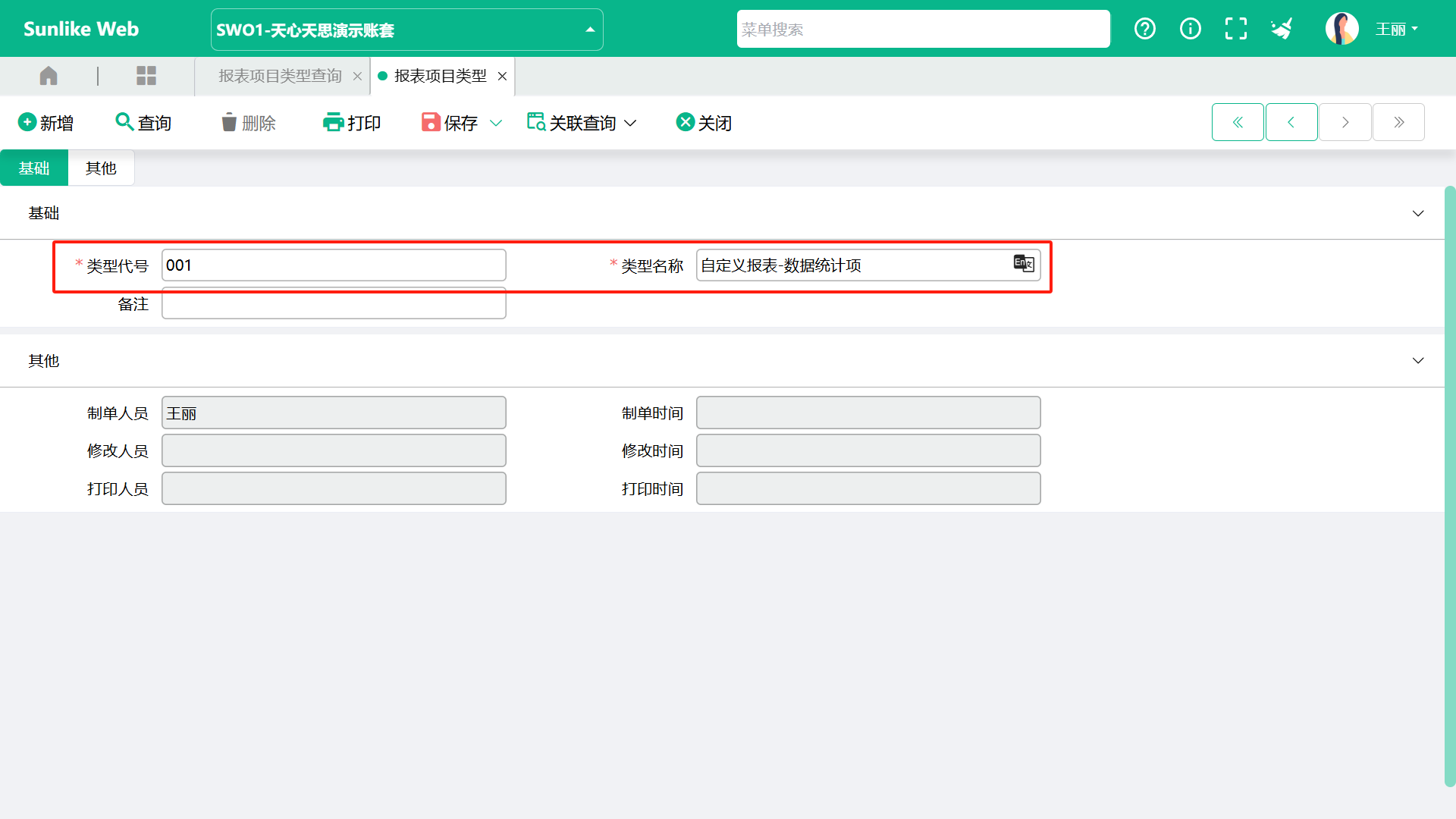The image size is (1456, 819).
Task: Switch to 报表项目类型查询 tab
Action: point(280,76)
